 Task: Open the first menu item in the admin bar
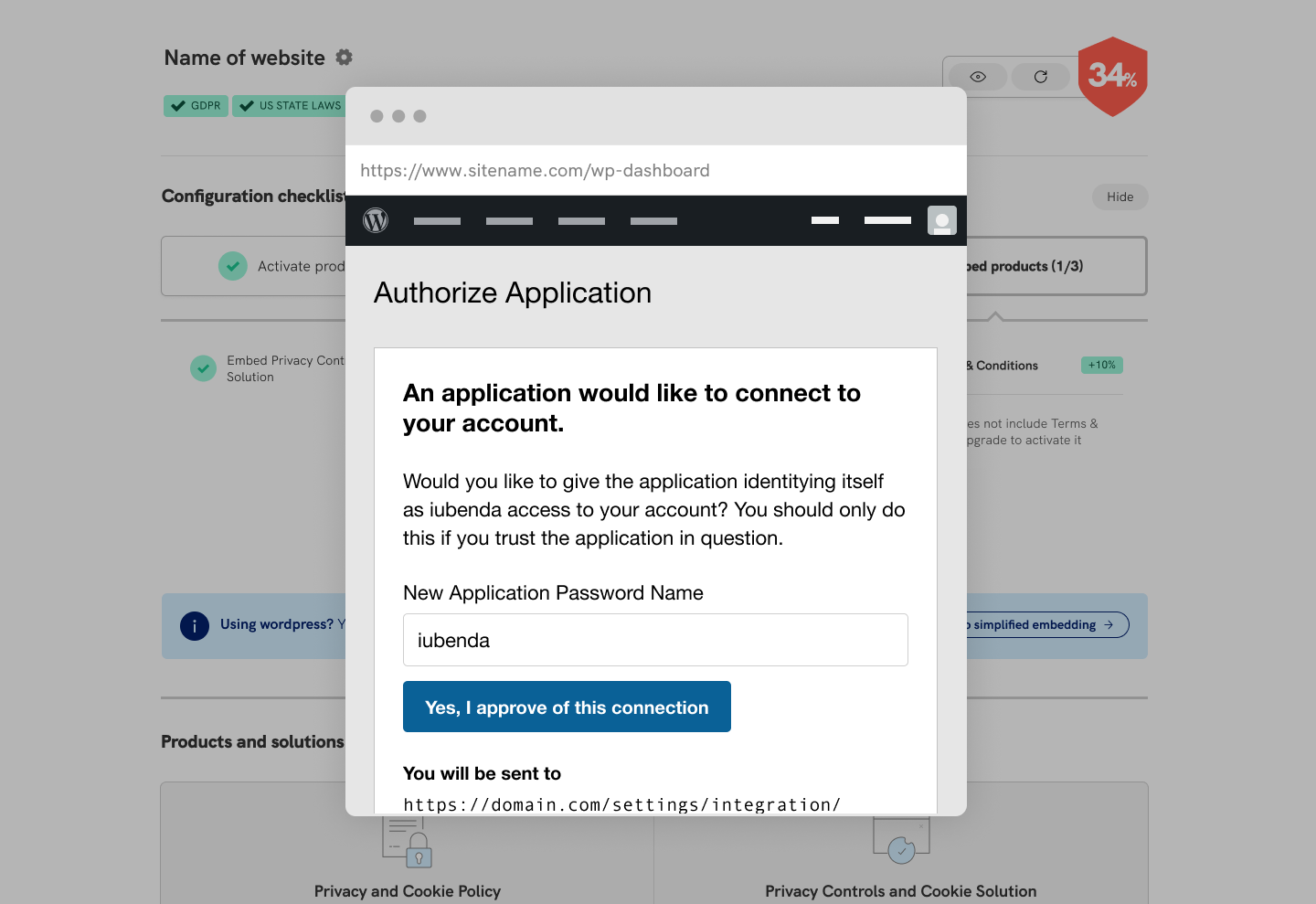[437, 220]
